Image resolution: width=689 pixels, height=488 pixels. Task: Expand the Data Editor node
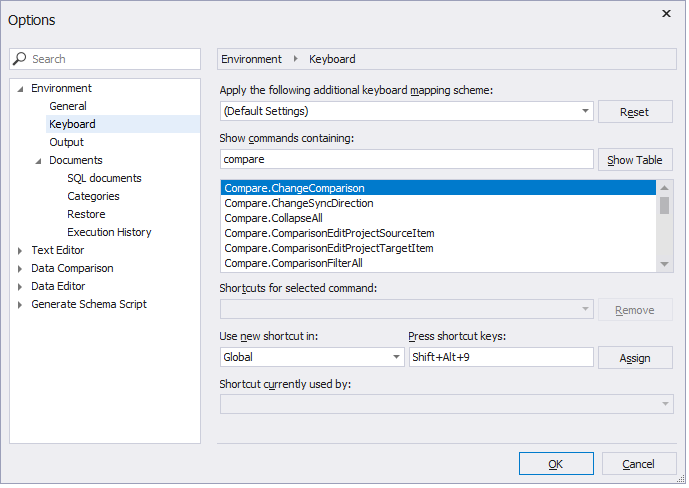[x=20, y=287]
